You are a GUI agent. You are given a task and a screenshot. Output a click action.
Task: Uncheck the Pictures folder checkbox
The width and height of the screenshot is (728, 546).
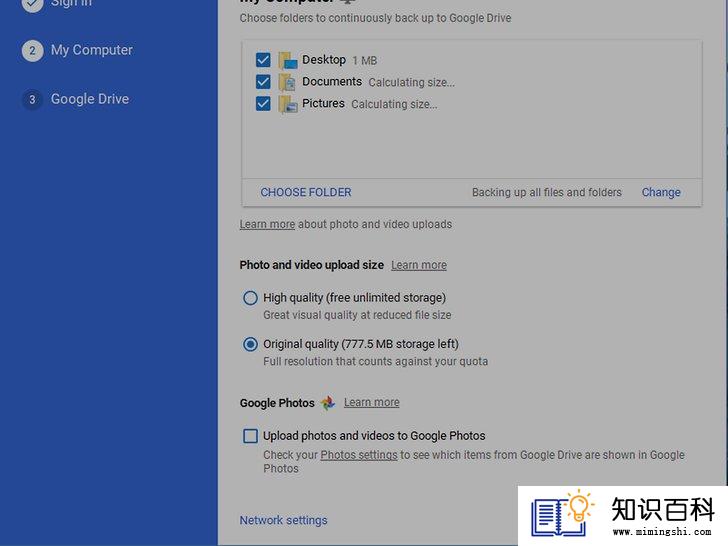tap(263, 104)
